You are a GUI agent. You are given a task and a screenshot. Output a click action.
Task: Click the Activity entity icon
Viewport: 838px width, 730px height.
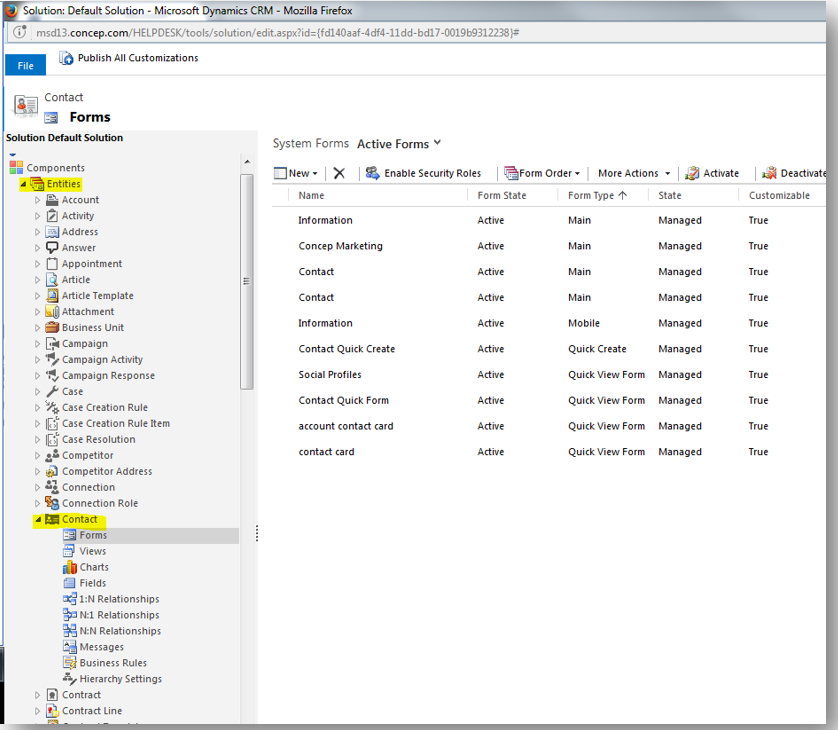(x=52, y=216)
